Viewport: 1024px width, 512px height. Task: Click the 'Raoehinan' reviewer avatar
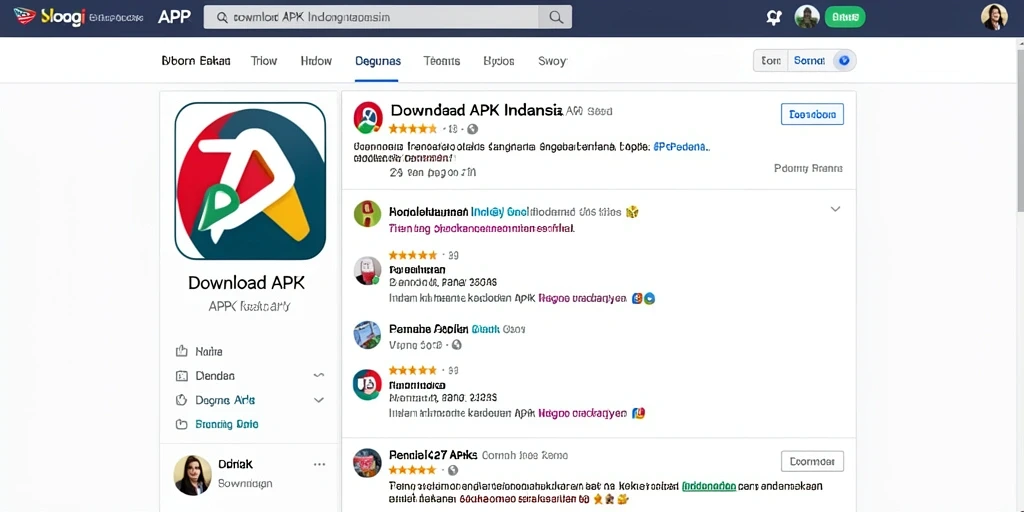pos(368,270)
